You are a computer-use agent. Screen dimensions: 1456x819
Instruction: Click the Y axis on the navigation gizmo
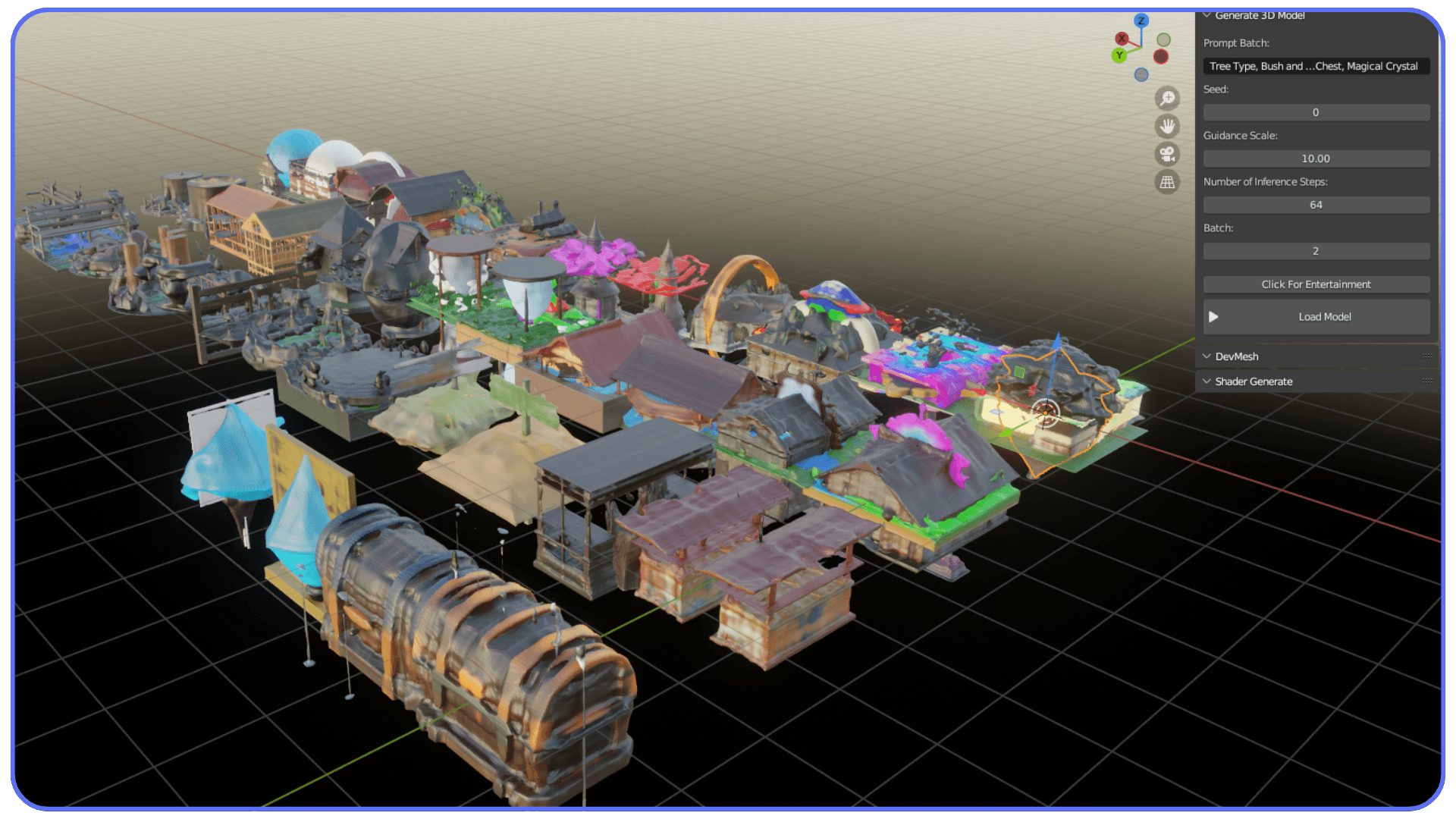pyautogui.click(x=1119, y=55)
